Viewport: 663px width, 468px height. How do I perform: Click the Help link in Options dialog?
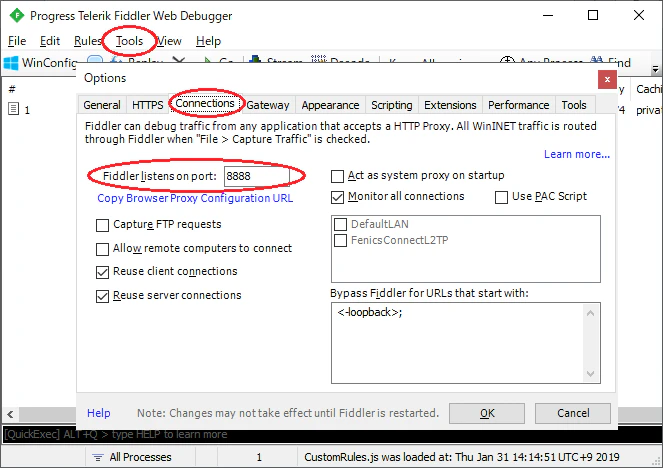tap(99, 413)
